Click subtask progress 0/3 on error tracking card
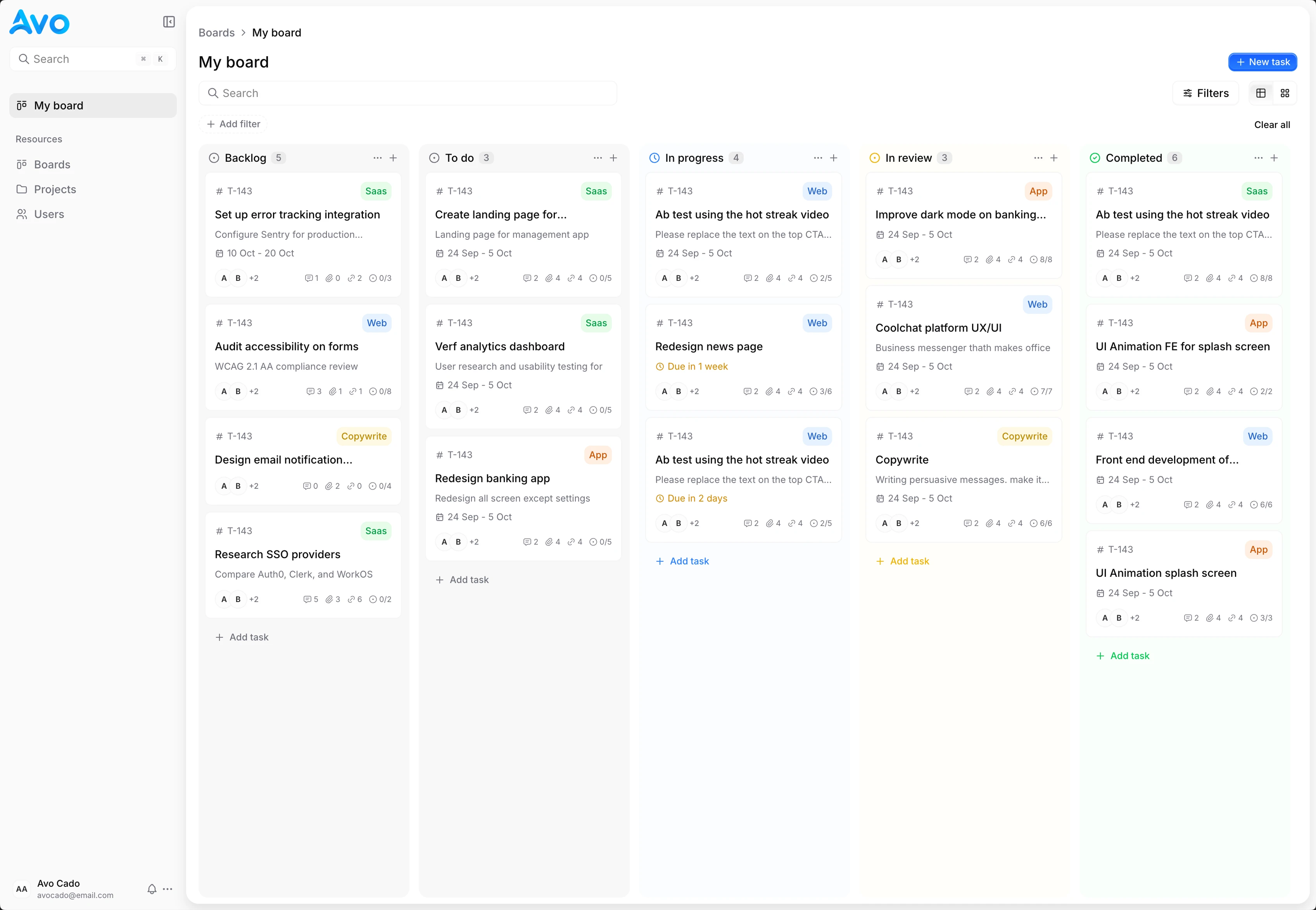The width and height of the screenshot is (1316, 910). tap(380, 278)
